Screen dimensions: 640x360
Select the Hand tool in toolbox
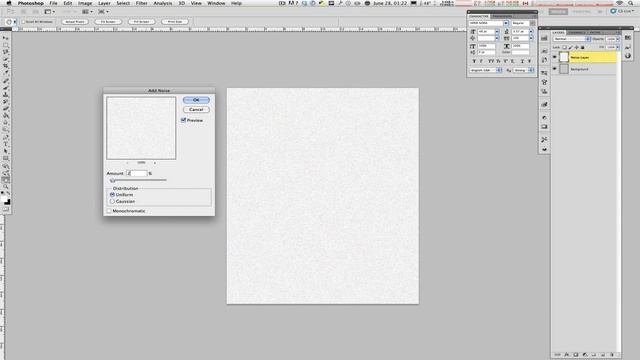point(6,180)
